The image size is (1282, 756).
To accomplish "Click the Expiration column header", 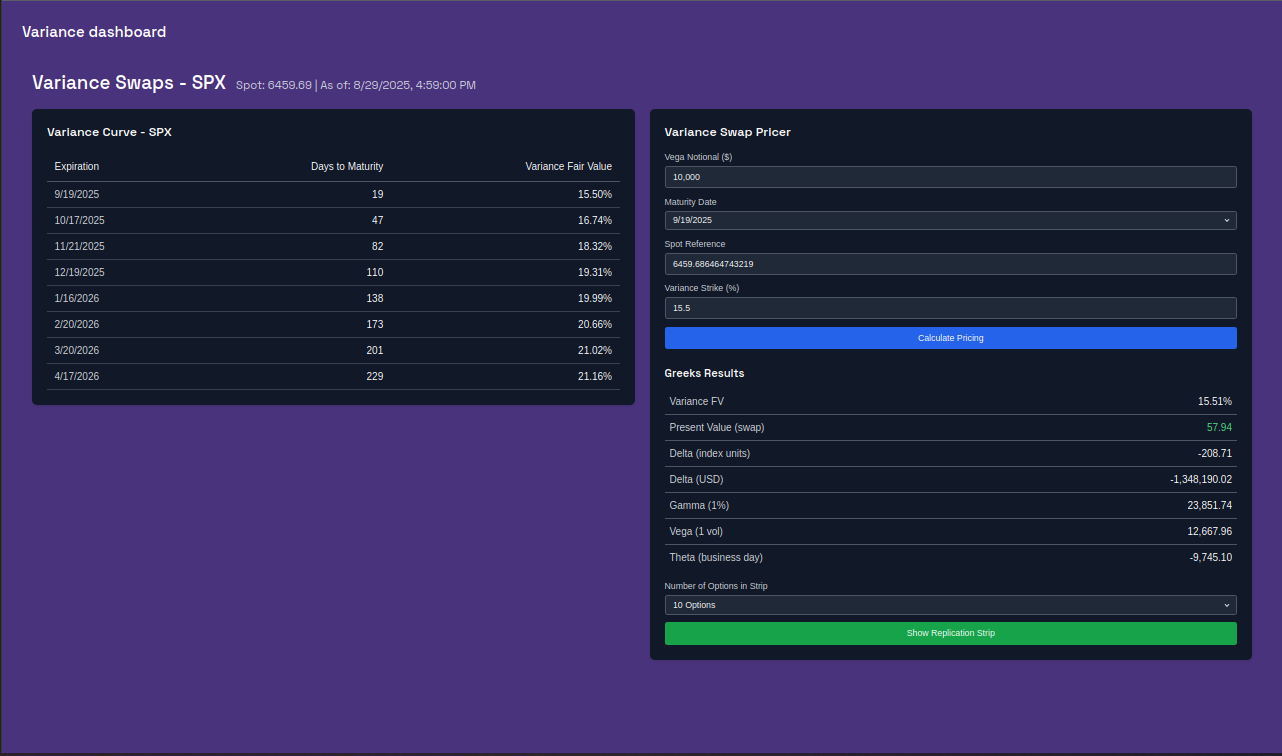I will pos(77,166).
